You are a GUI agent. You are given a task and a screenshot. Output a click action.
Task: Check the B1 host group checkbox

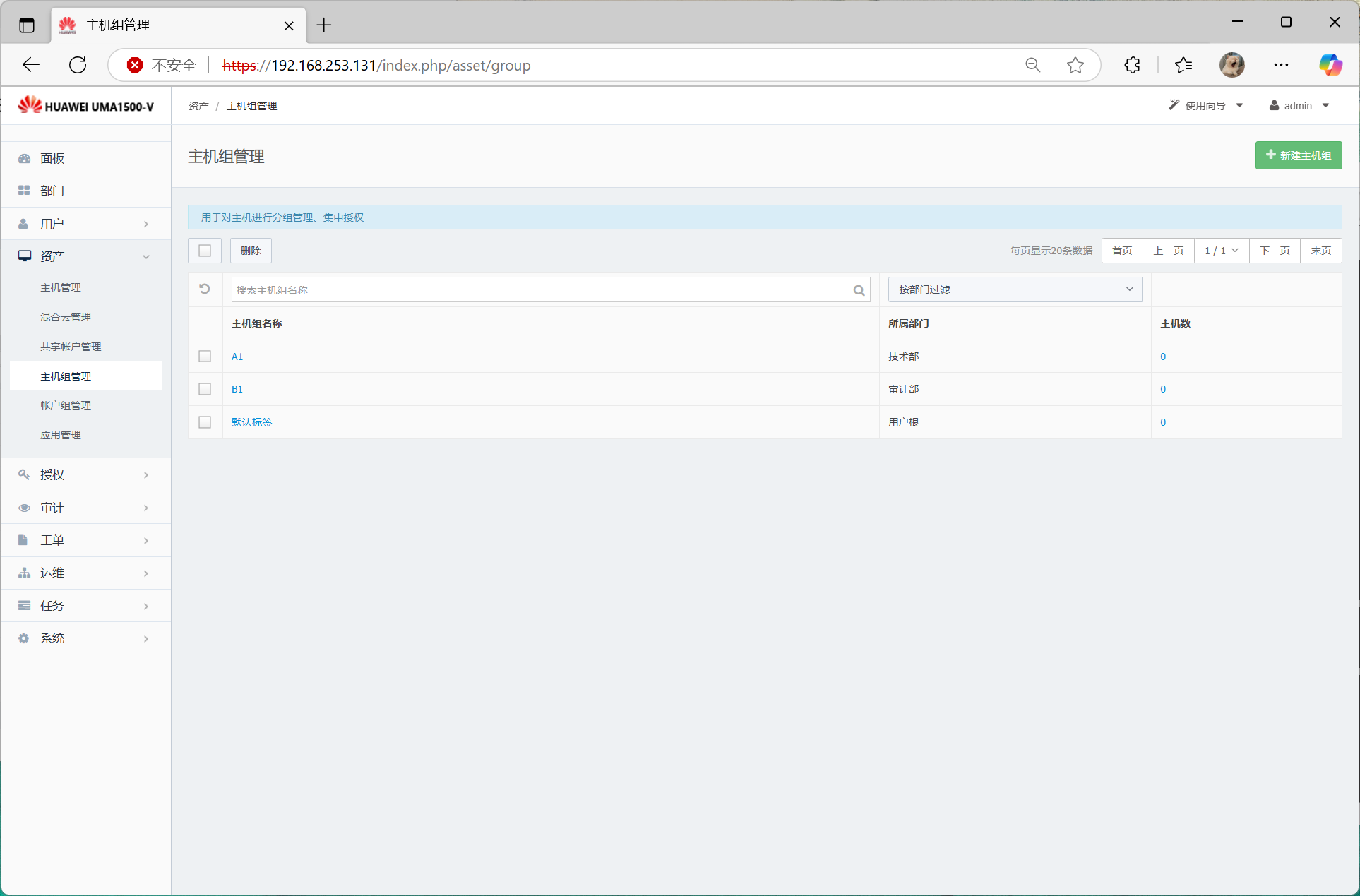205,389
